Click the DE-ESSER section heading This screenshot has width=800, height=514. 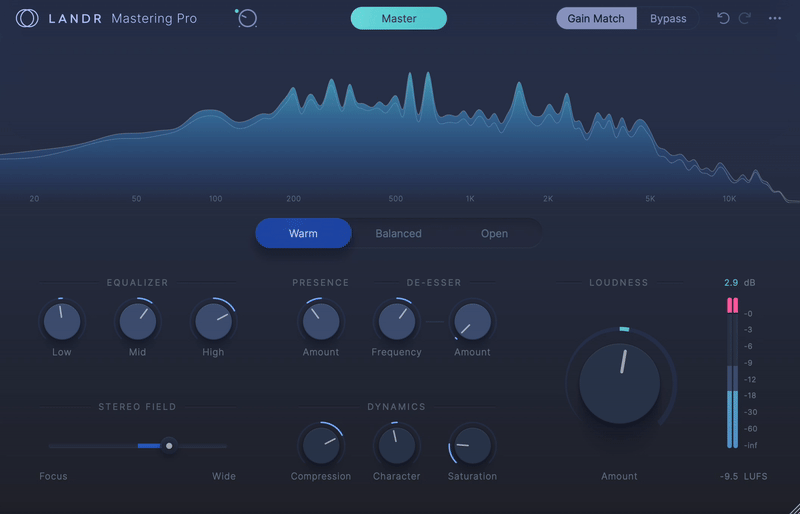tap(434, 282)
